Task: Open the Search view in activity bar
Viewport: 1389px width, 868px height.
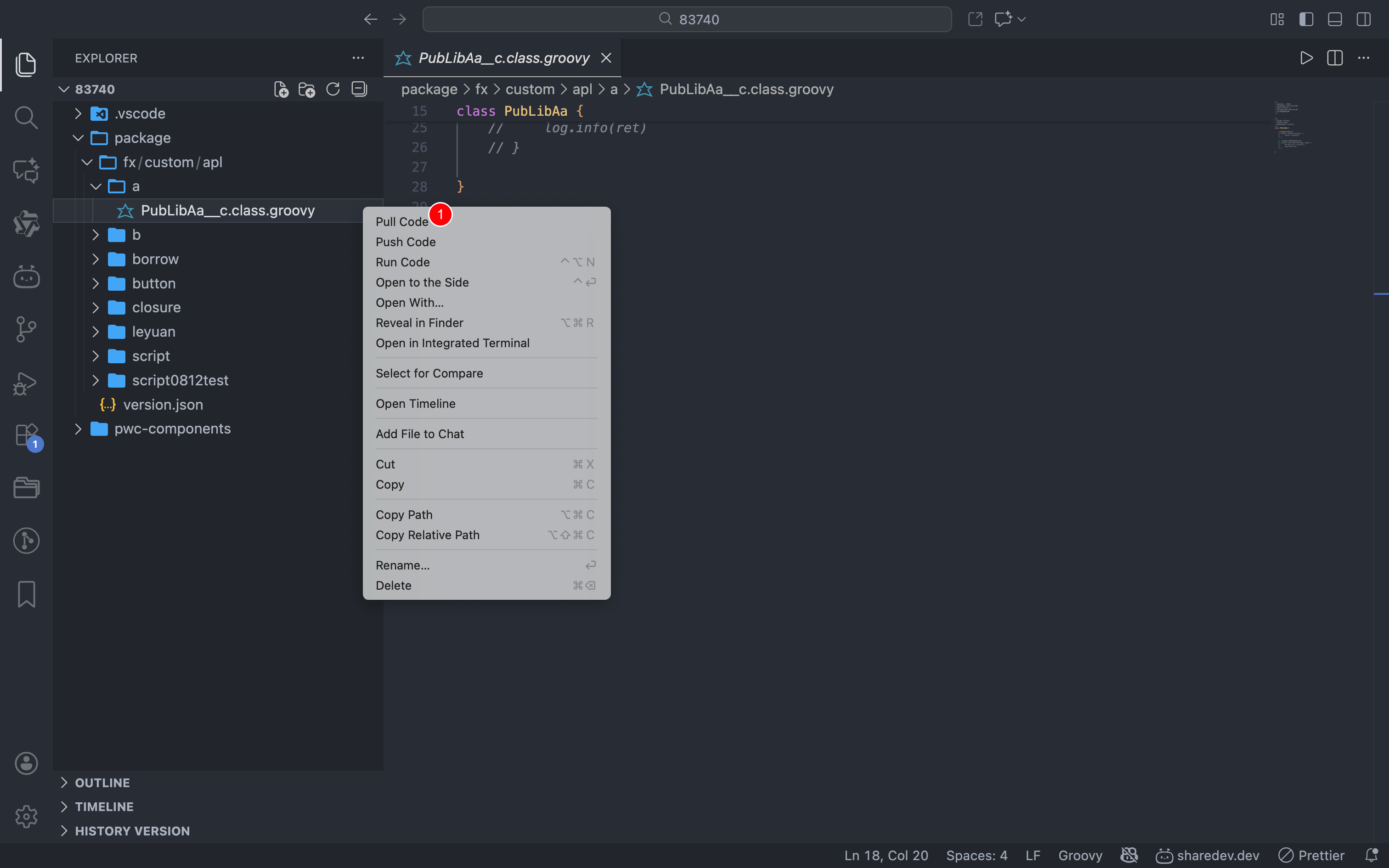Action: tap(26, 117)
